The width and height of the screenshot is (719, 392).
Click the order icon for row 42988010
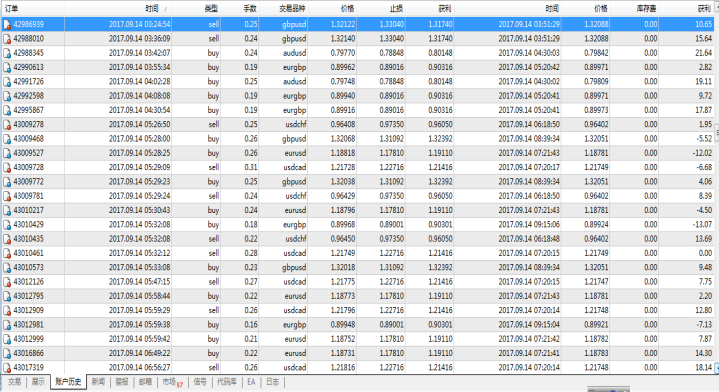pos(7,39)
